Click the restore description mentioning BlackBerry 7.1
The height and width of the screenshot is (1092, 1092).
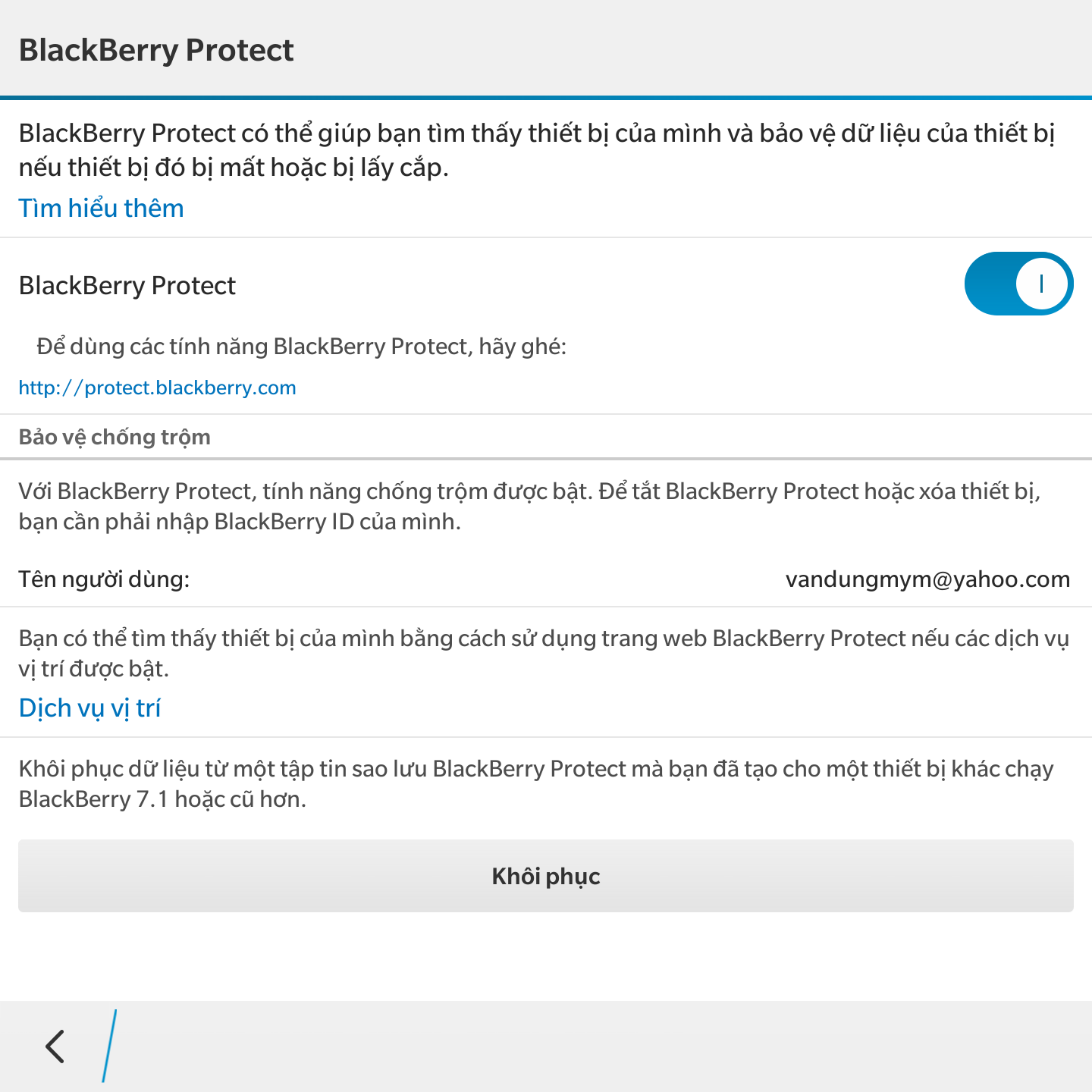(535, 783)
